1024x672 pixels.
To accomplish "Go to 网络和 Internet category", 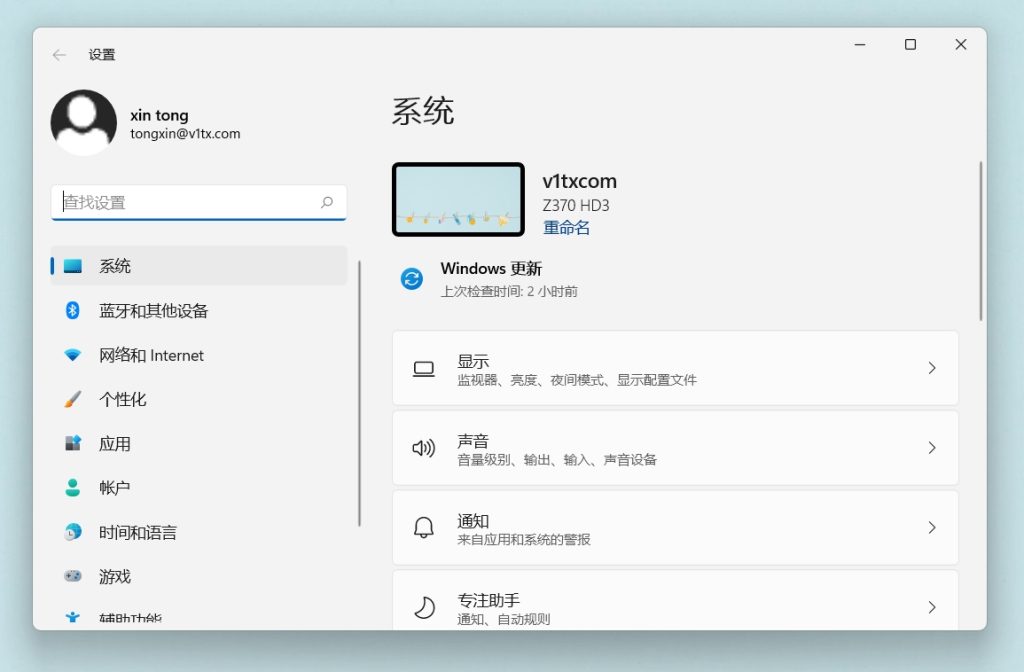I will pos(199,355).
